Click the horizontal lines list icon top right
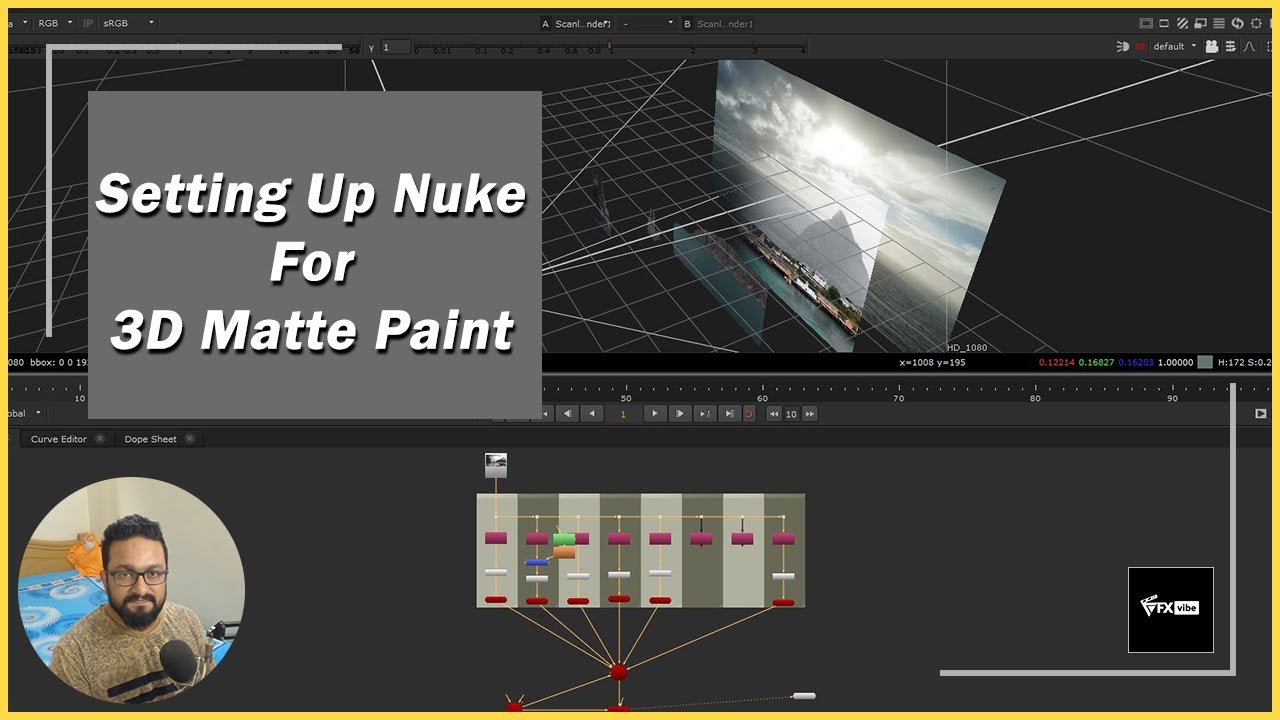1280x720 pixels. tap(1219, 23)
